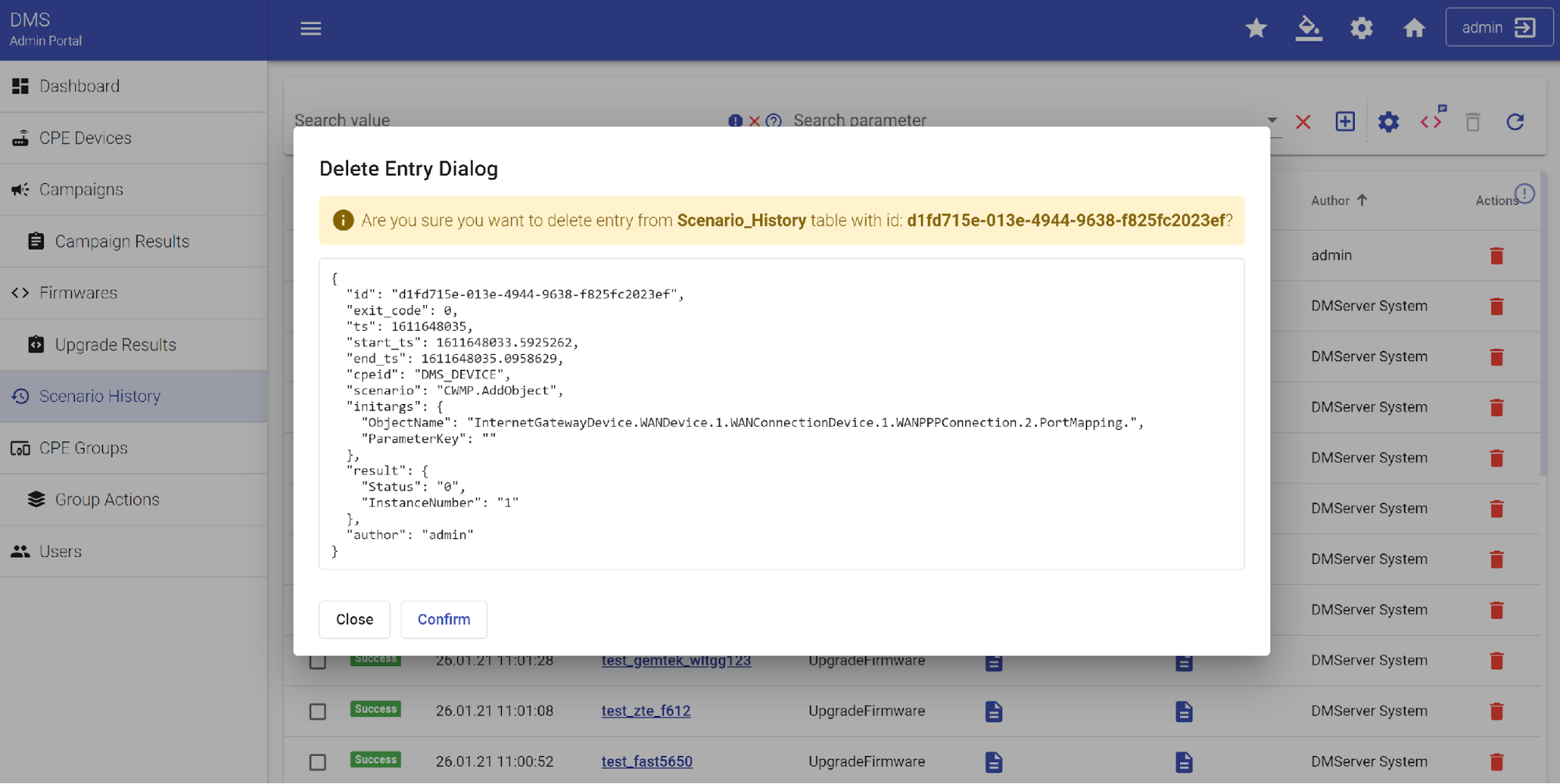Go to home via house icon
Viewport: 1560px width, 784px height.
(1414, 29)
